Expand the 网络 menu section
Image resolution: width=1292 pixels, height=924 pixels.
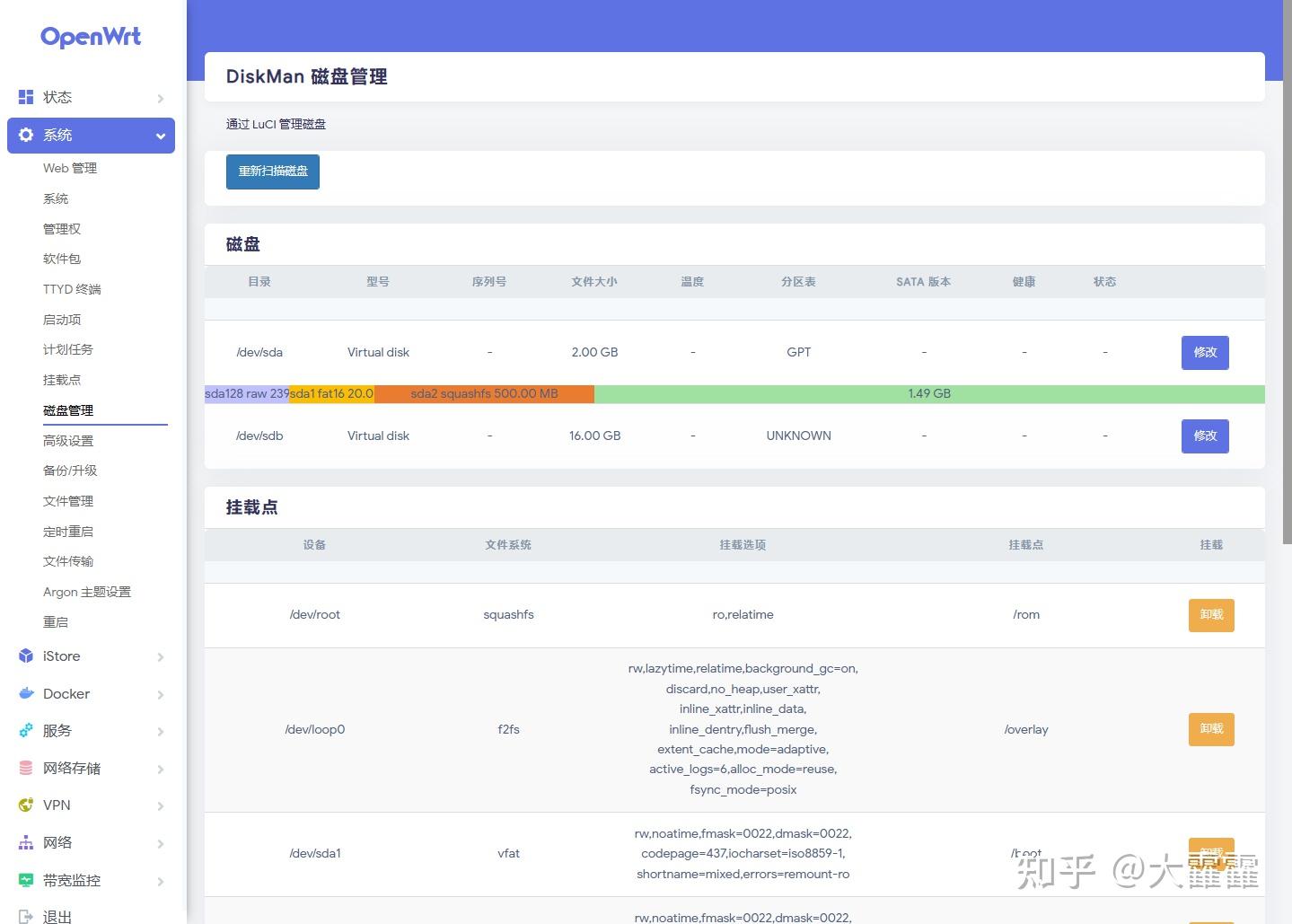[162, 843]
